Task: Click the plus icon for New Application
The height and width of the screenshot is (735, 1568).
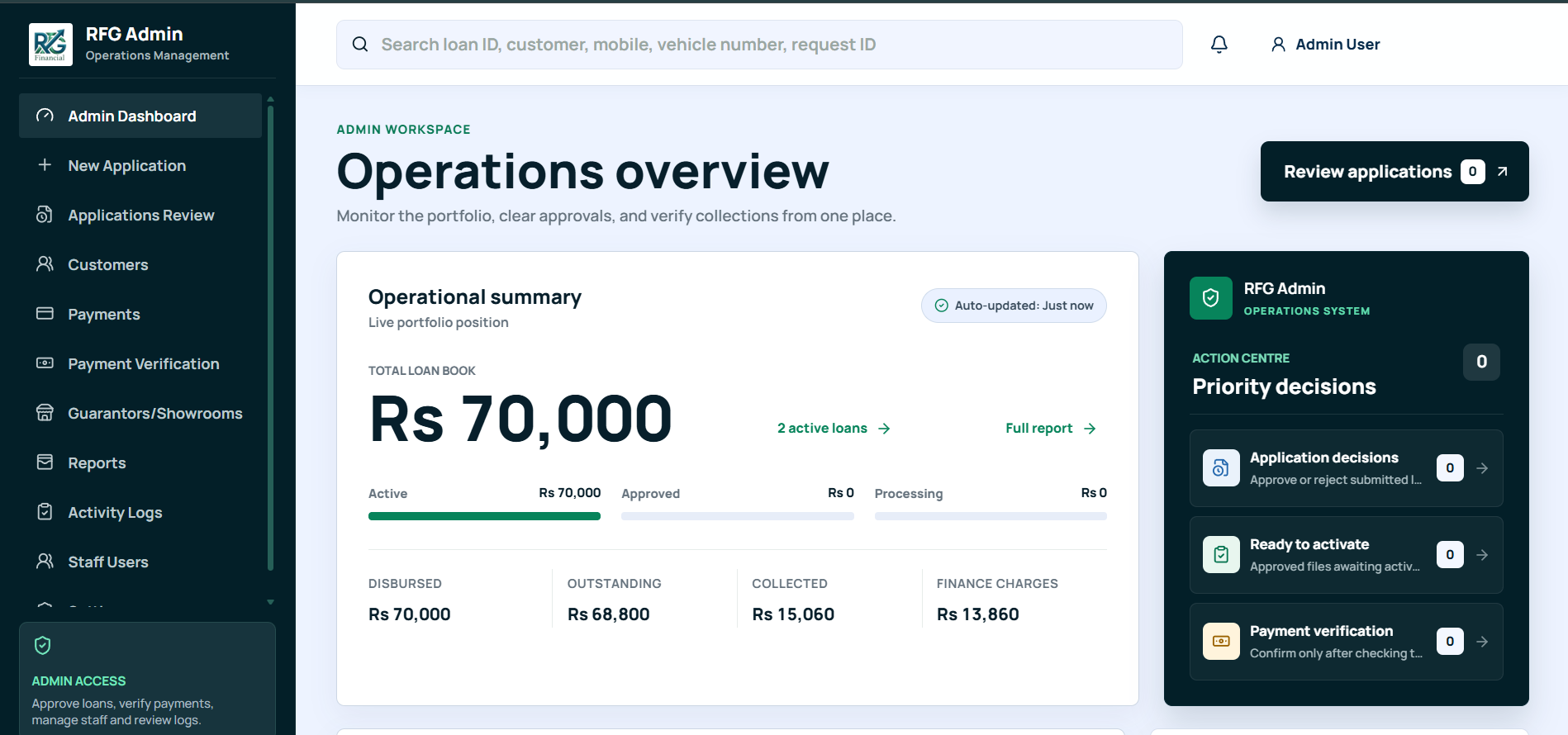Action: (45, 165)
